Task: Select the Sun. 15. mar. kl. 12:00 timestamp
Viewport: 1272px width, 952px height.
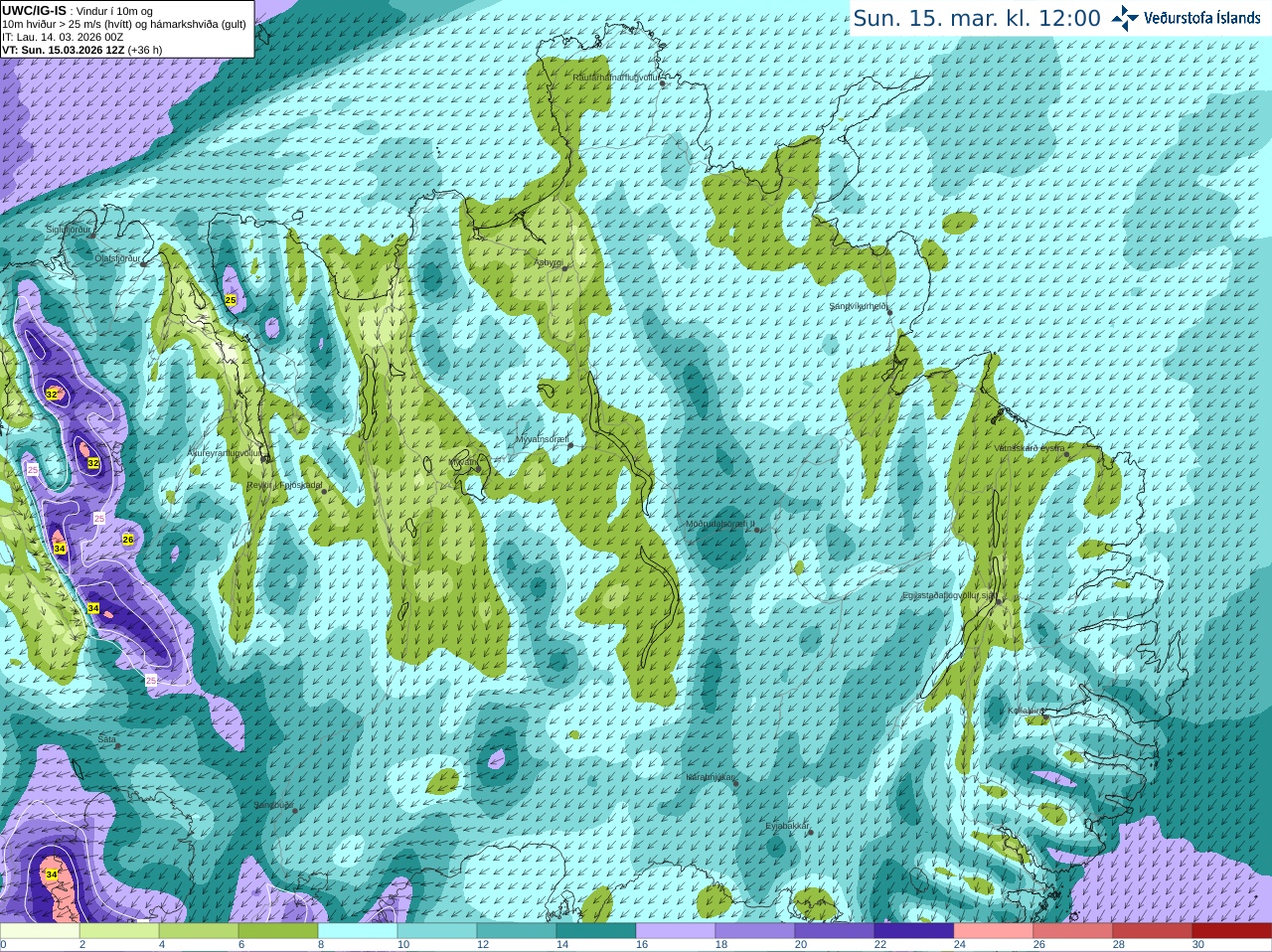Action: [x=977, y=18]
